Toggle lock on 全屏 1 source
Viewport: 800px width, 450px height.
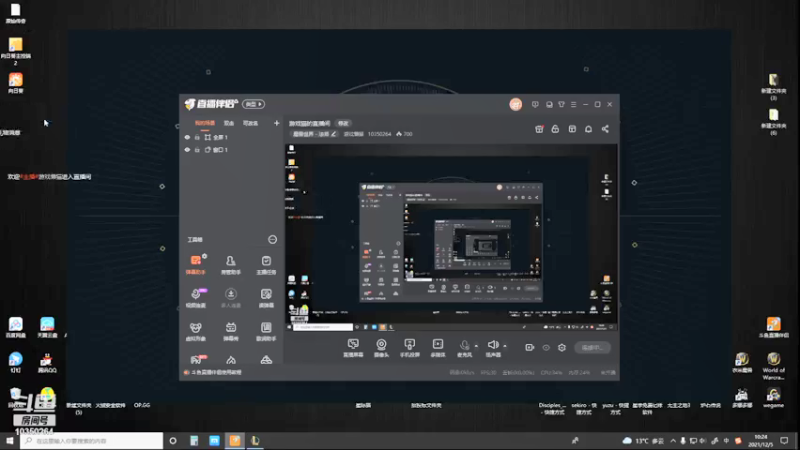197,137
